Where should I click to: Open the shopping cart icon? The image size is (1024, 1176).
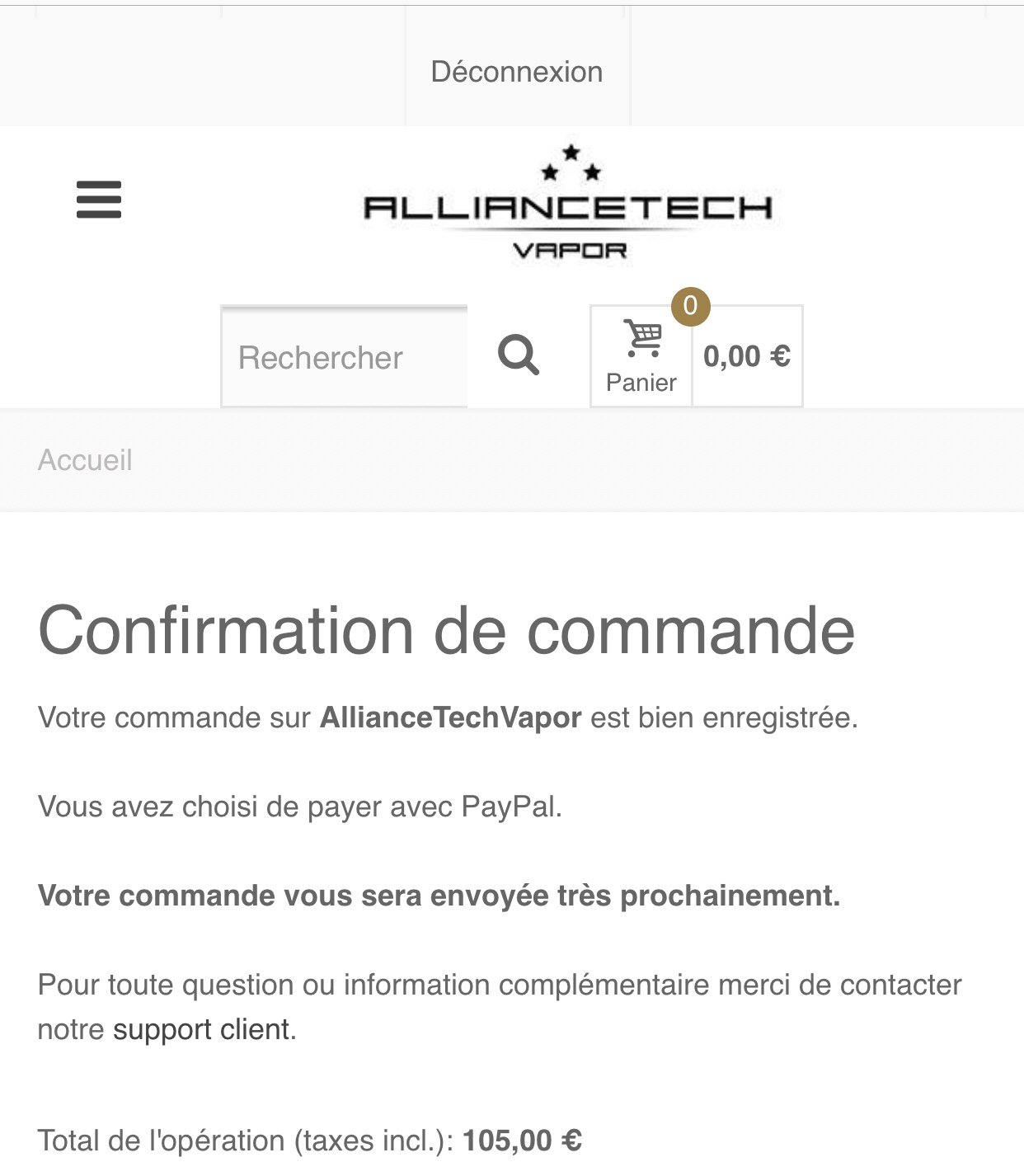(642, 338)
